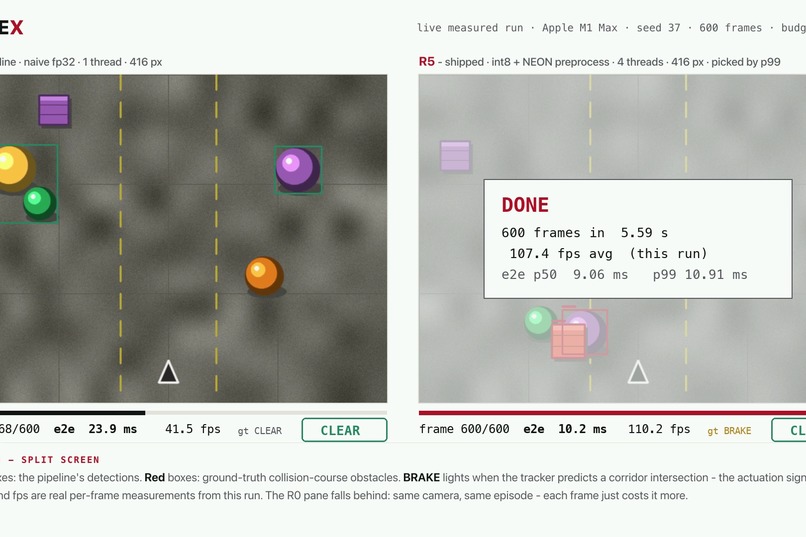This screenshot has height=537, width=806.
Task: Click the pale green sphere in the right pane
Action: point(539,322)
